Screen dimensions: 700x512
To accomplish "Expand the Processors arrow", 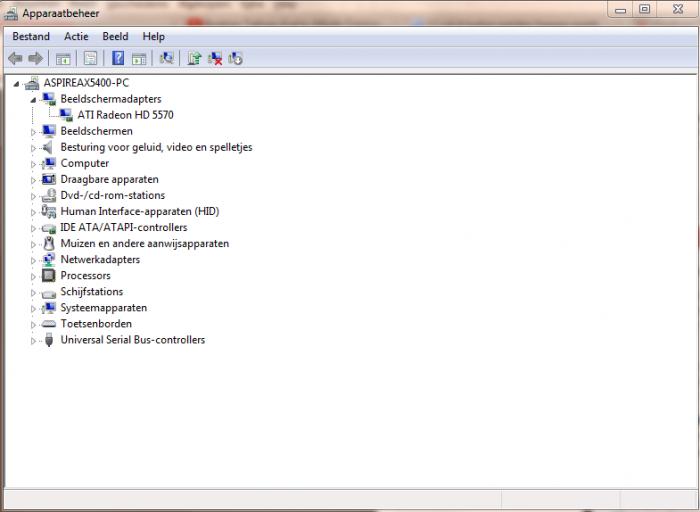I will tap(33, 276).
